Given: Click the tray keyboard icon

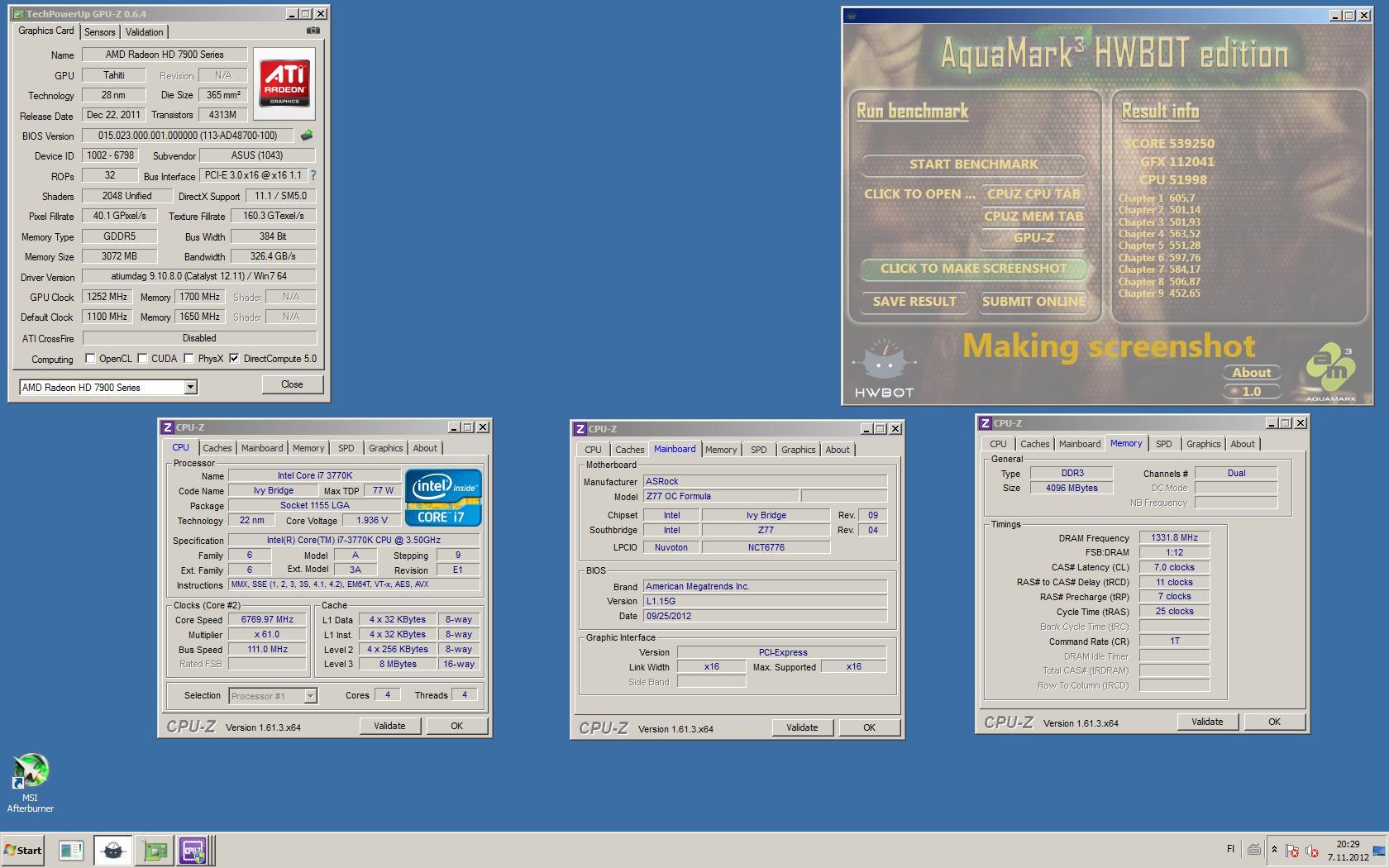Looking at the screenshot, I should [1254, 849].
